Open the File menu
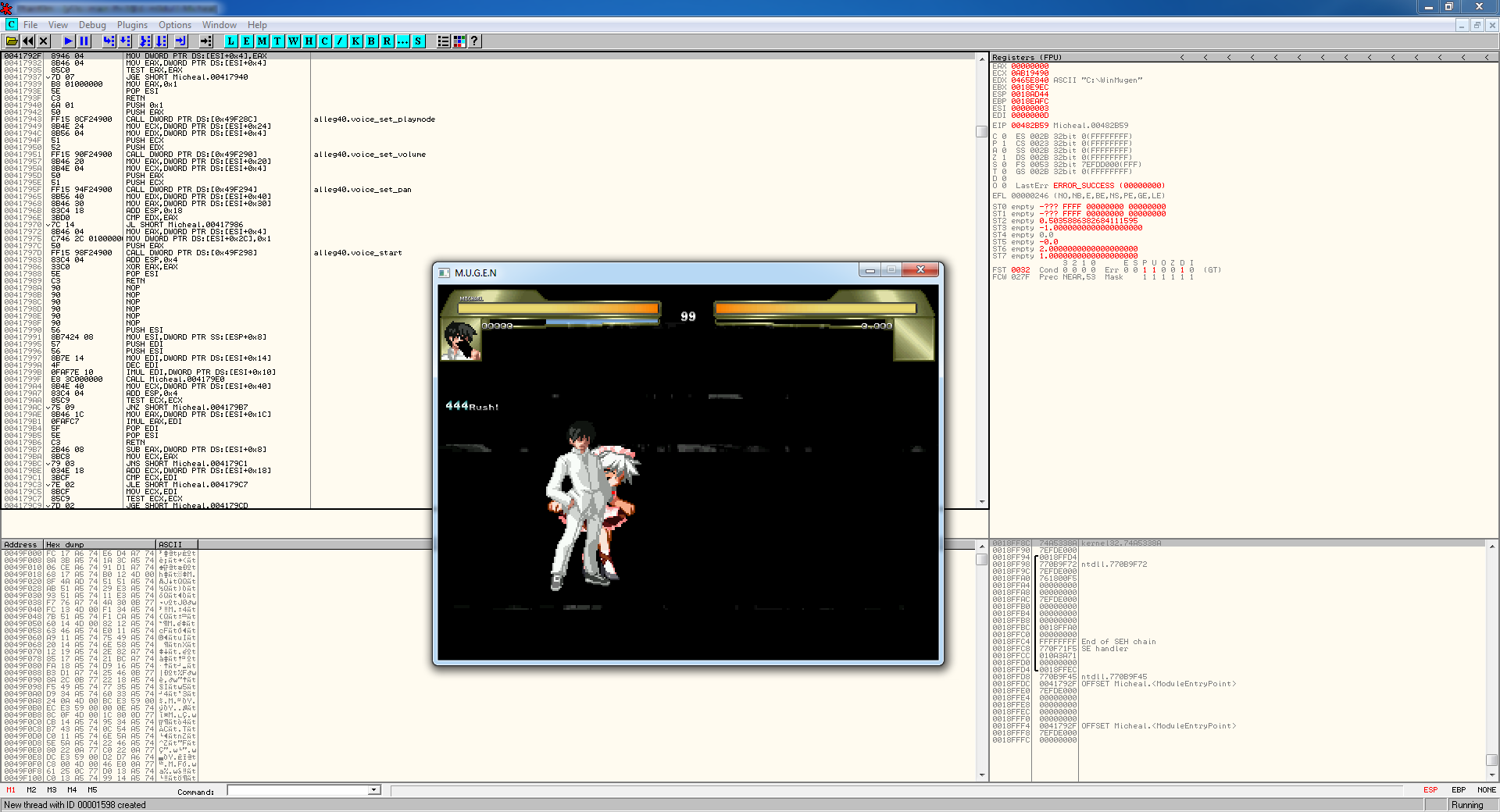 30,25
